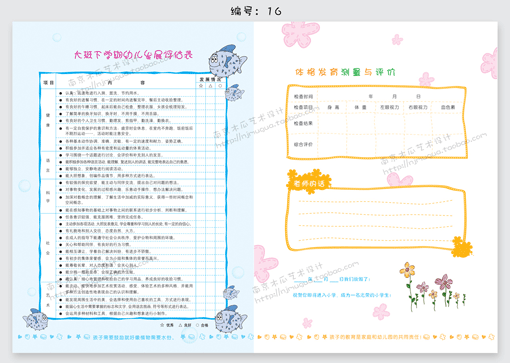Select the '科学' category cell
Image resolution: width=510 pixels, height=363 pixels.
(x=48, y=197)
